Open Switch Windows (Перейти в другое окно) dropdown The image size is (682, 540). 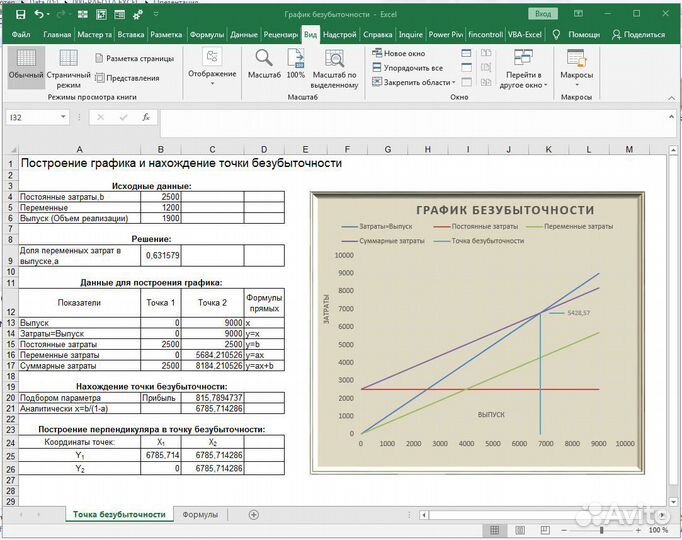click(523, 69)
